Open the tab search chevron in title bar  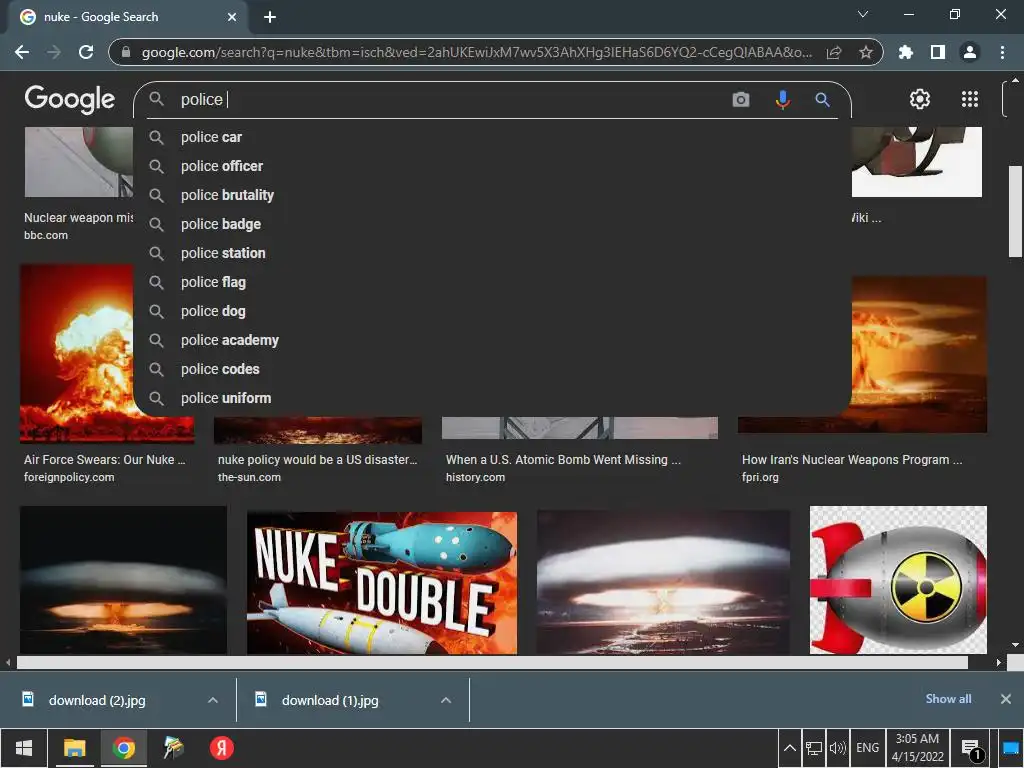tap(863, 14)
